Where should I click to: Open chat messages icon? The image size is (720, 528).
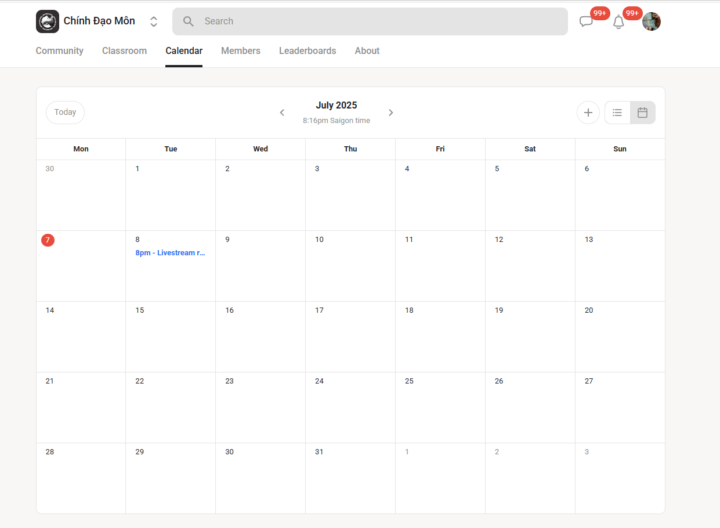click(586, 22)
